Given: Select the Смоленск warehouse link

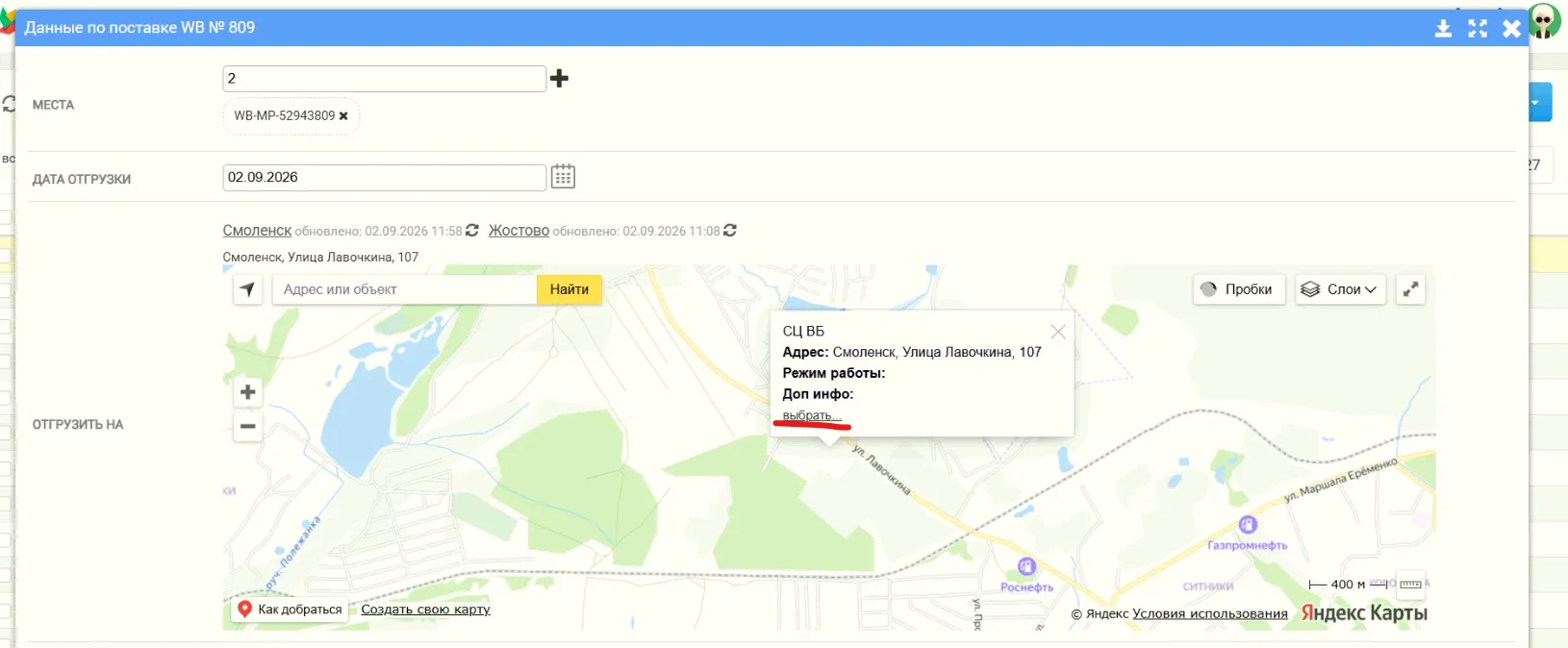Looking at the screenshot, I should 257,231.
